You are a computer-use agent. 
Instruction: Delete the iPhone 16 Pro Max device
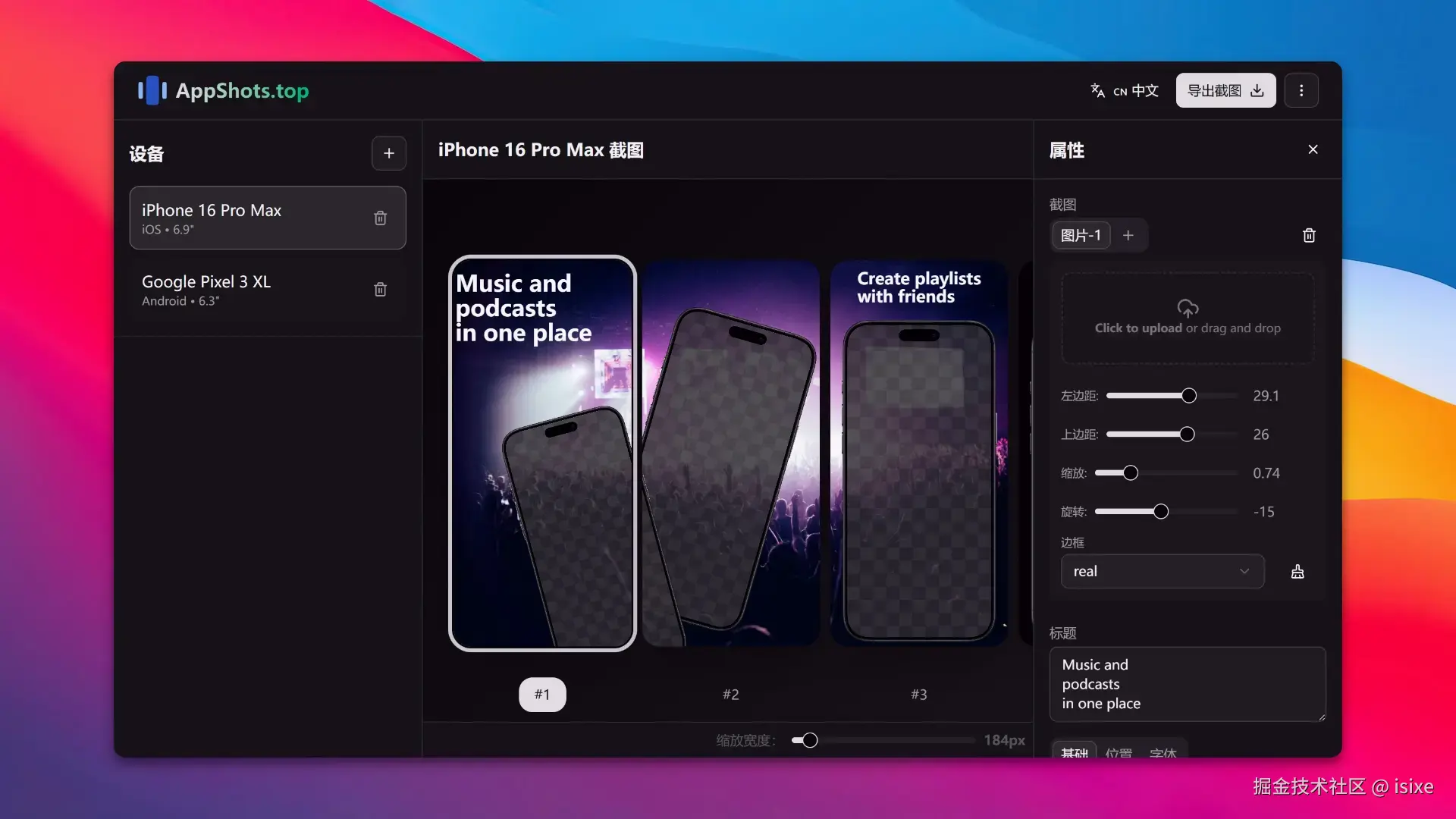coord(380,218)
